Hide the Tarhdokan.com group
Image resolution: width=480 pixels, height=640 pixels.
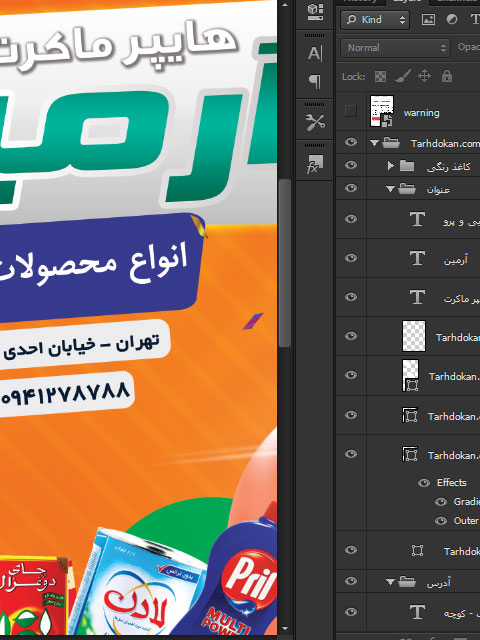coord(351,142)
